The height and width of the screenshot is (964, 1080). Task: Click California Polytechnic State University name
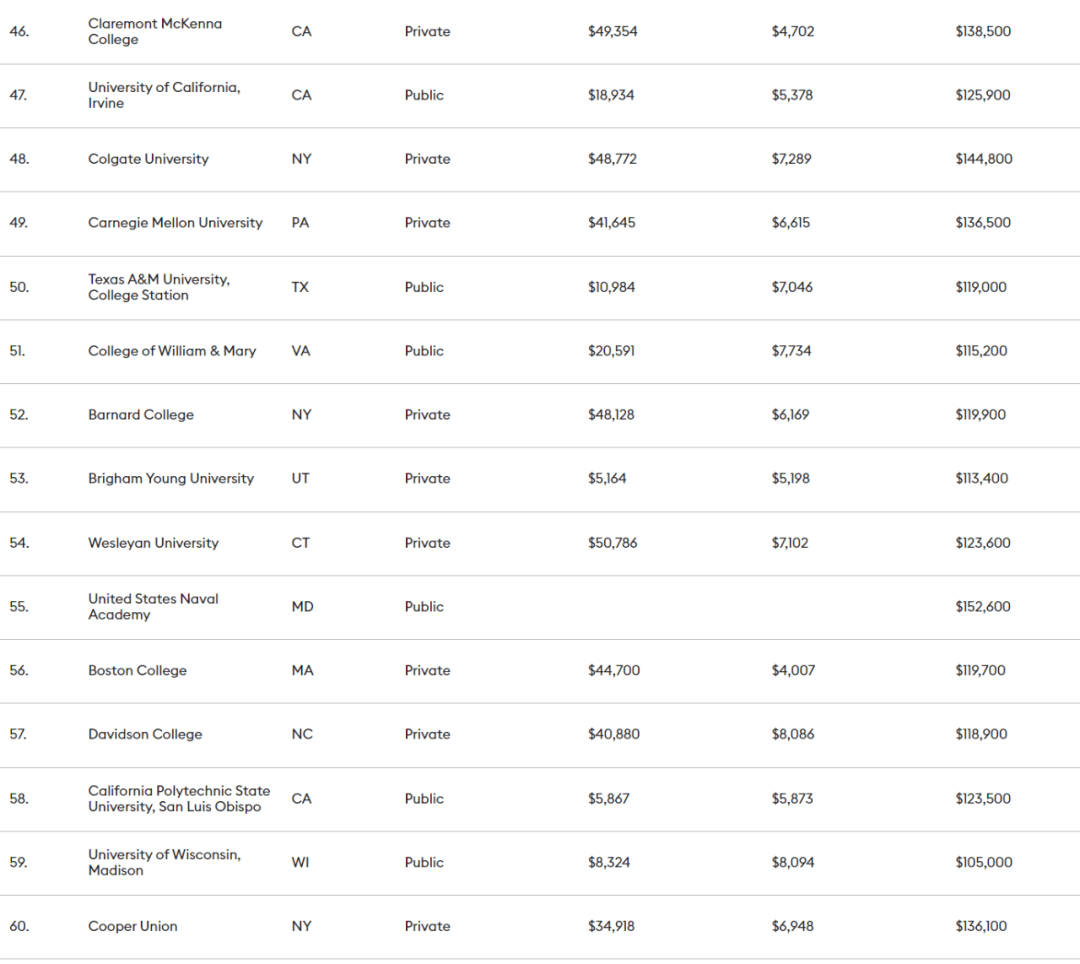tap(179, 799)
